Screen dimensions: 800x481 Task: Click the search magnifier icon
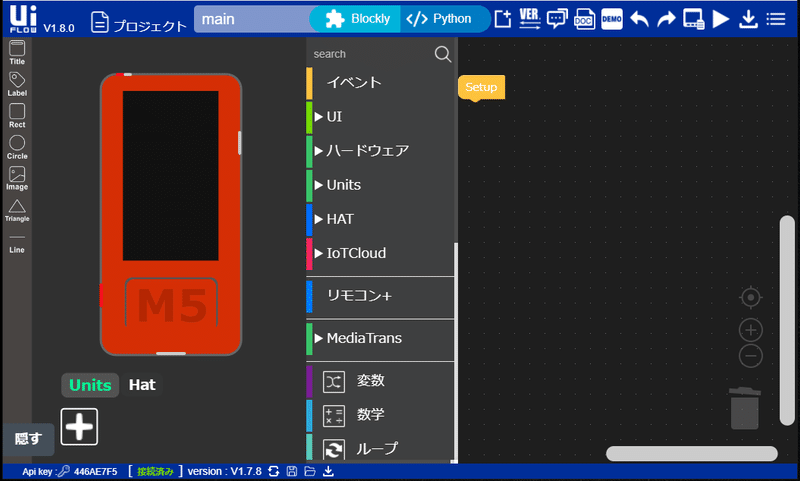point(443,54)
